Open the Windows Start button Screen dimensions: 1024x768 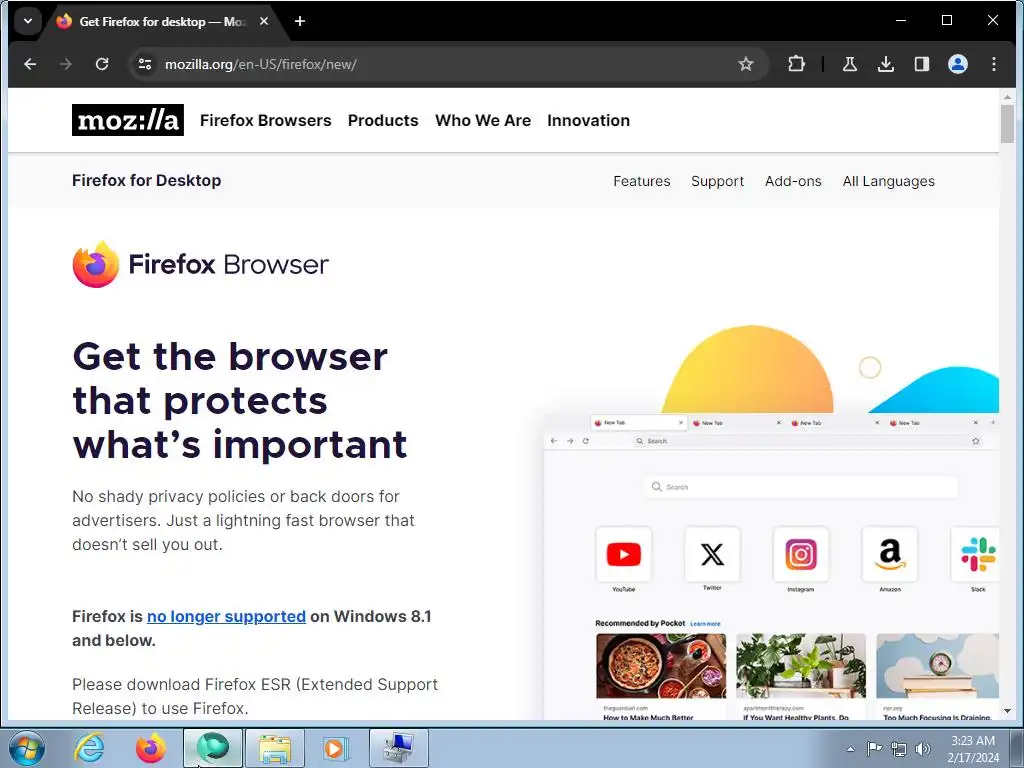click(x=27, y=748)
